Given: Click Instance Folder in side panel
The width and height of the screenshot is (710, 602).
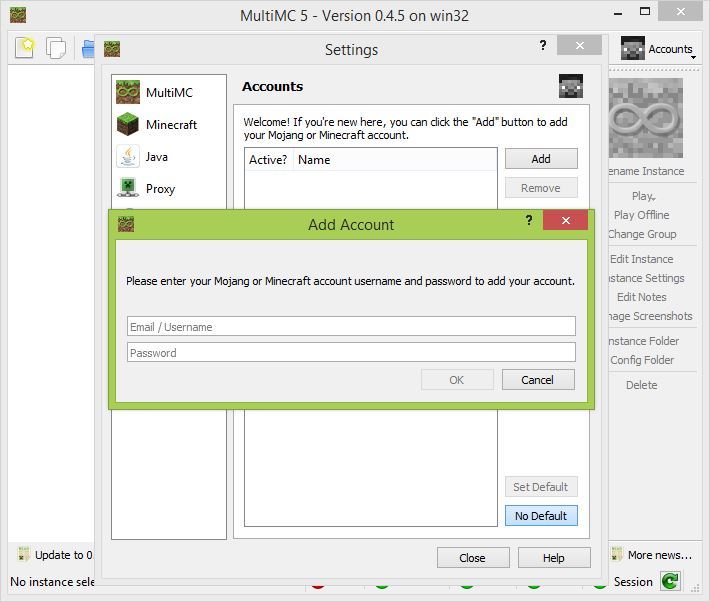Looking at the screenshot, I should click(643, 341).
